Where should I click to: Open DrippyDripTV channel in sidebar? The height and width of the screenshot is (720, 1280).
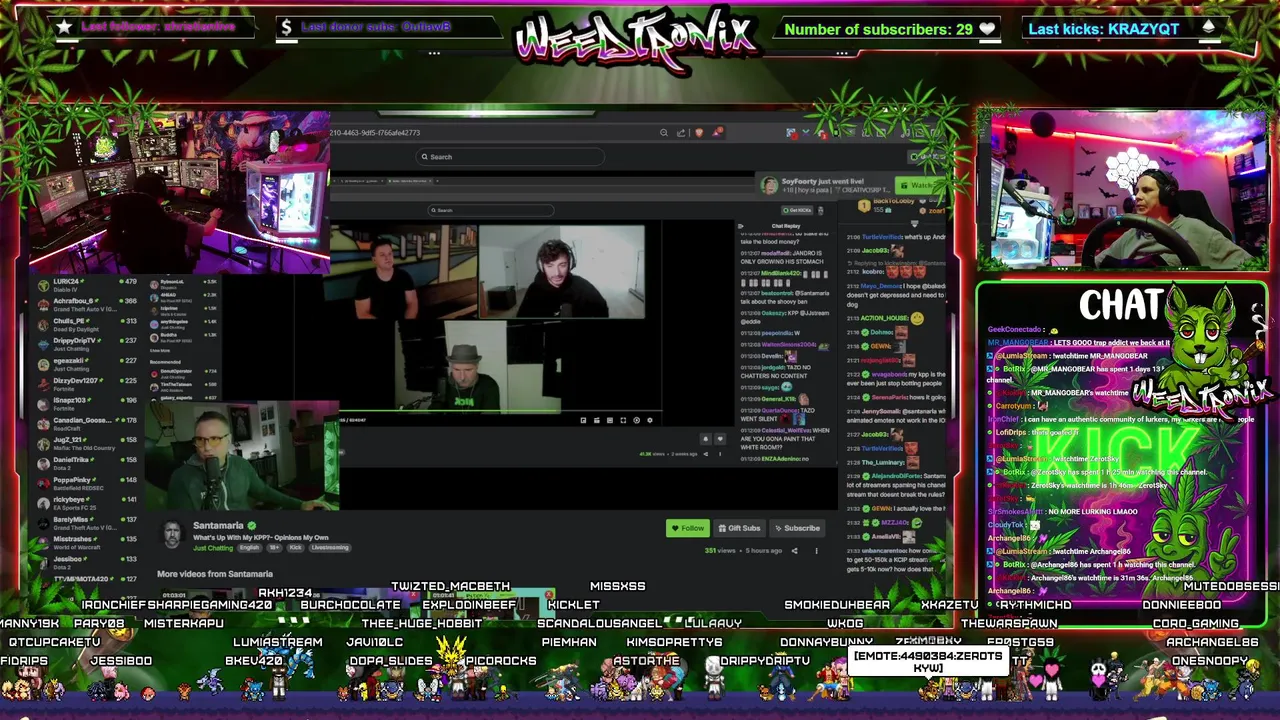(x=87, y=344)
